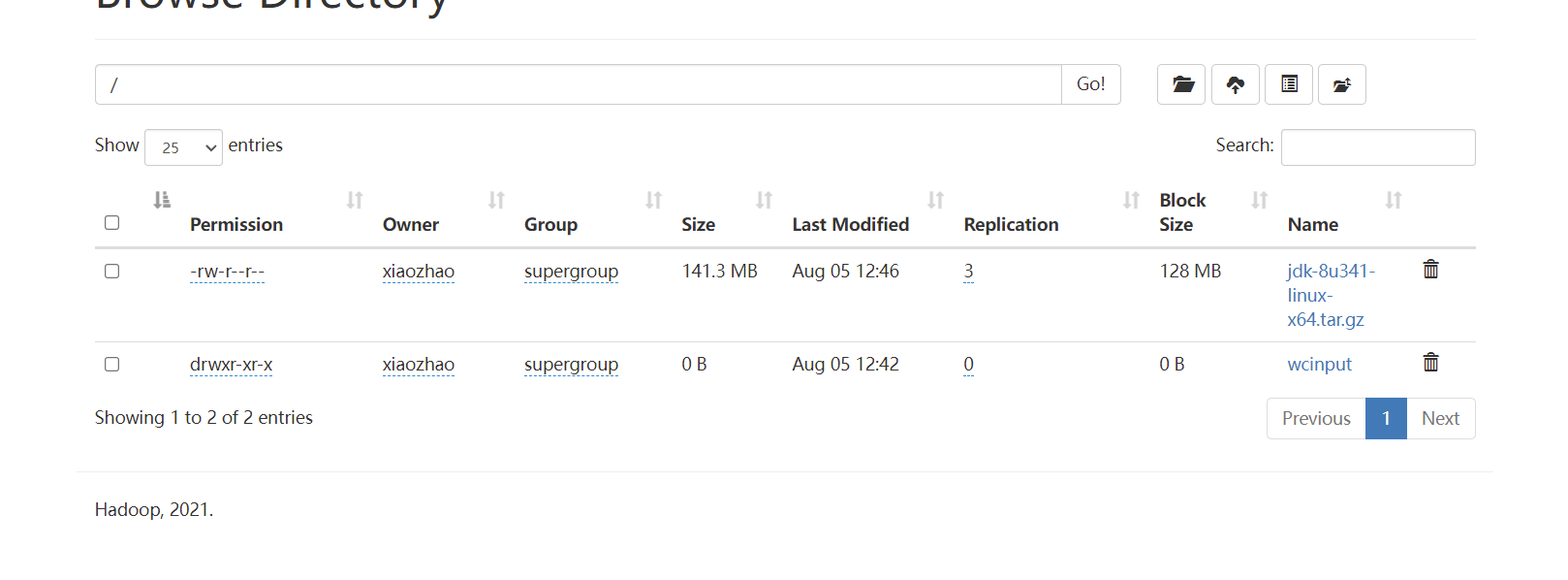
Task: Click the move-to-parent-directory folder icon
Action: [x=1341, y=84]
